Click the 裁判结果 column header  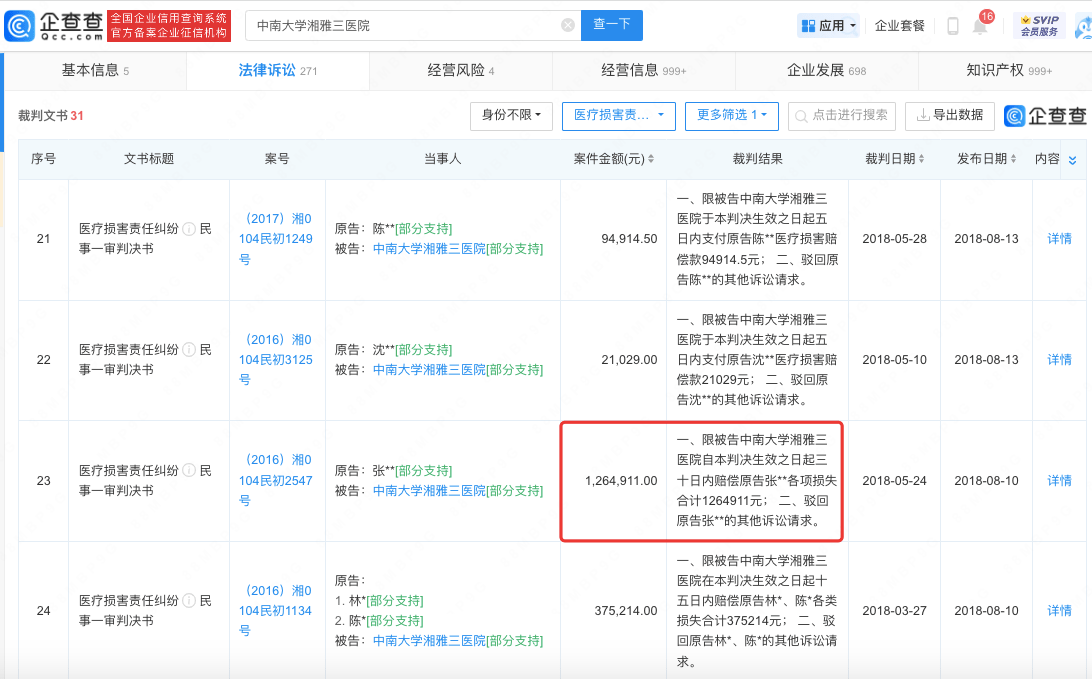click(757, 159)
